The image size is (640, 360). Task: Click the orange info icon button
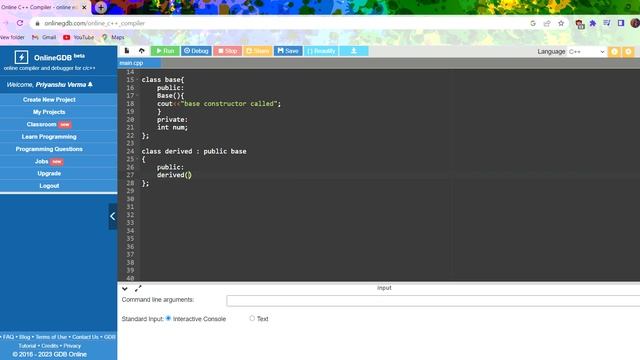(614, 51)
